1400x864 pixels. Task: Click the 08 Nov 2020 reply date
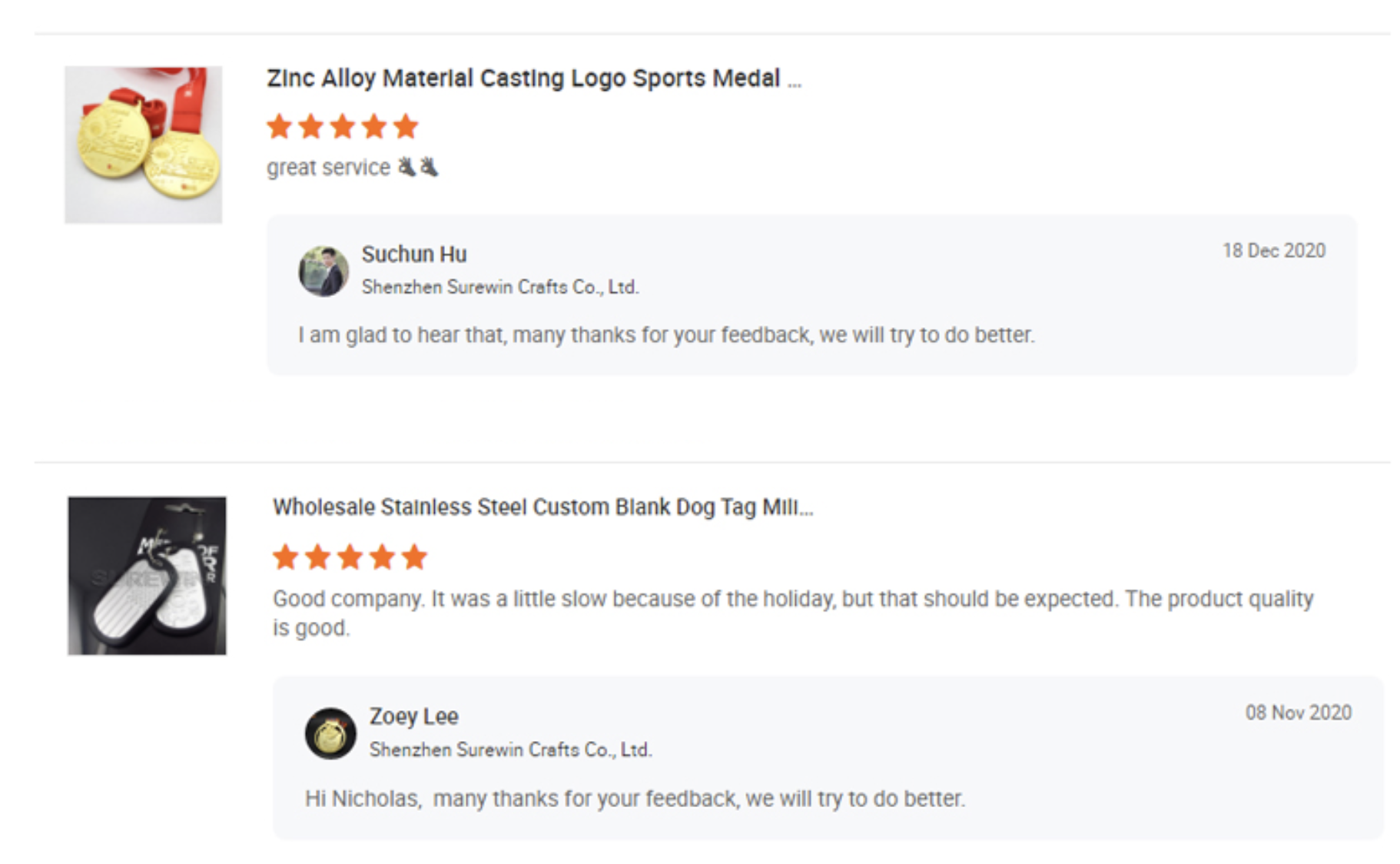pyautogui.click(x=1298, y=713)
